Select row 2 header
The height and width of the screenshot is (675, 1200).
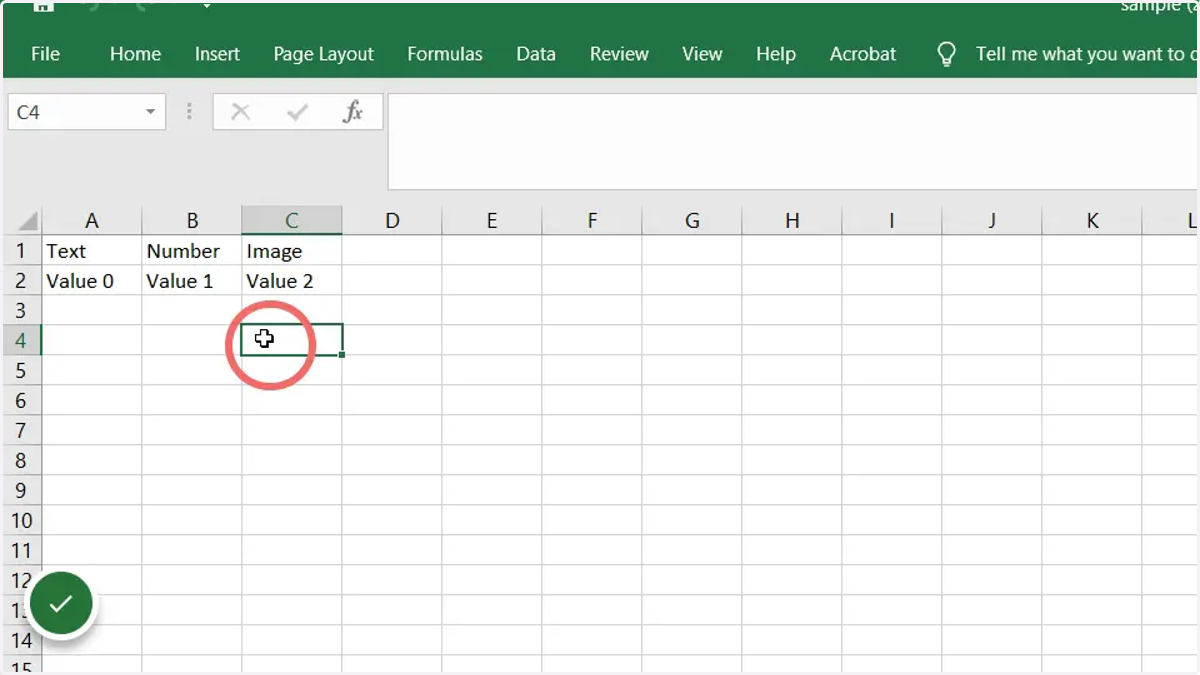(x=22, y=281)
